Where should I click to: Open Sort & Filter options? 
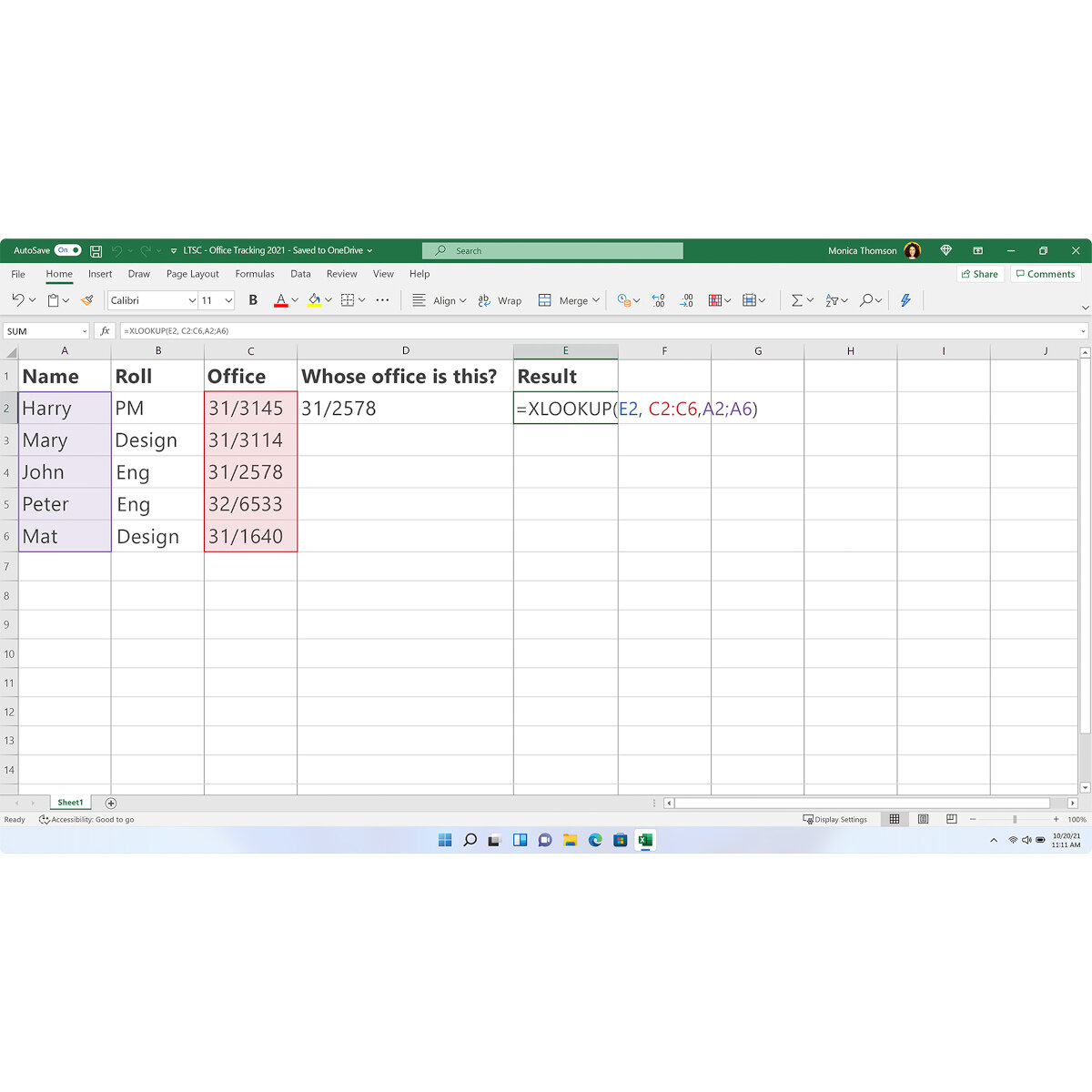833,300
